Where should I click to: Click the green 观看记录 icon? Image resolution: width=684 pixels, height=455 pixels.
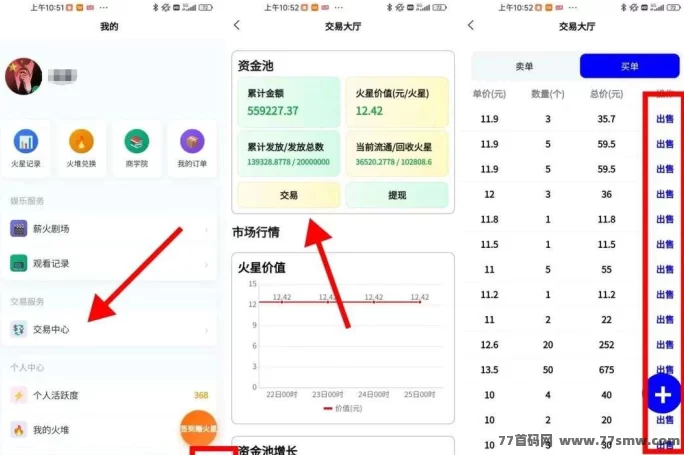point(18,263)
